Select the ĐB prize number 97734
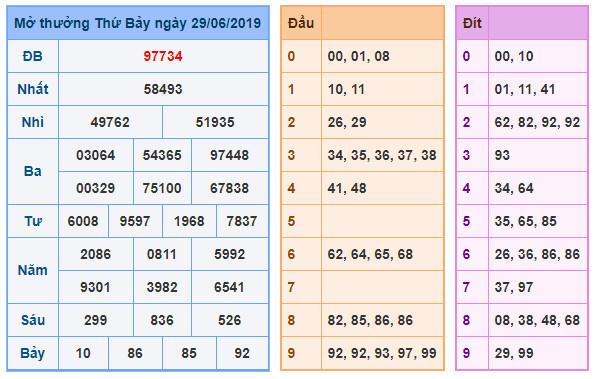 pos(163,56)
